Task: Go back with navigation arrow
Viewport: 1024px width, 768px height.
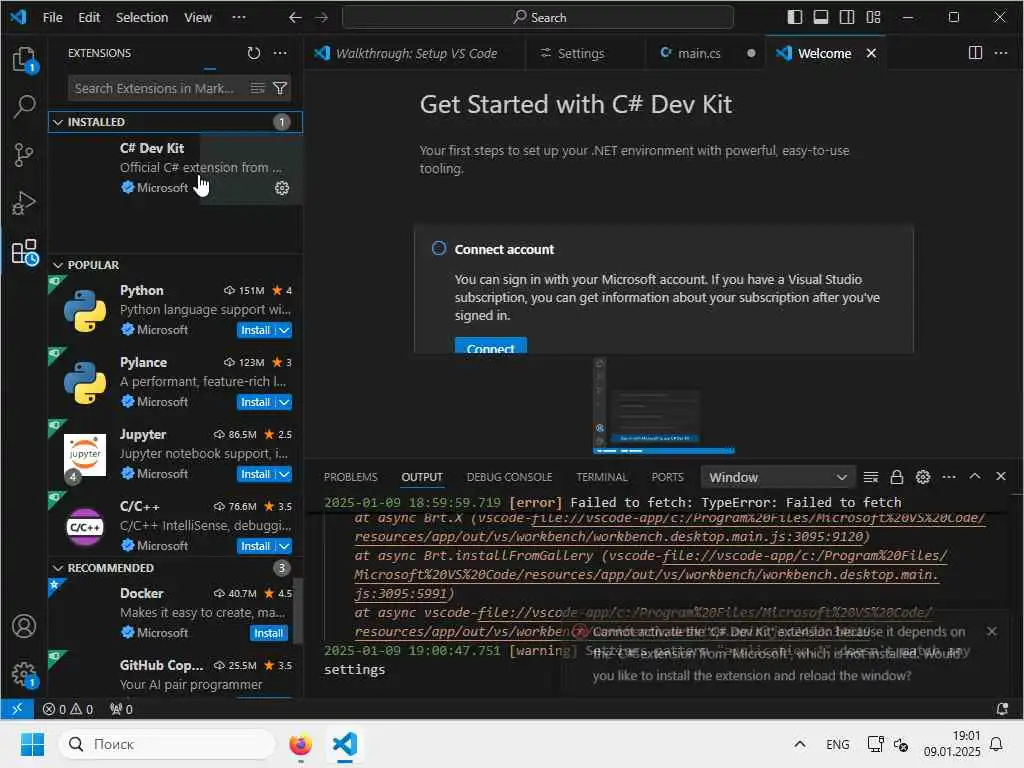Action: coord(295,18)
